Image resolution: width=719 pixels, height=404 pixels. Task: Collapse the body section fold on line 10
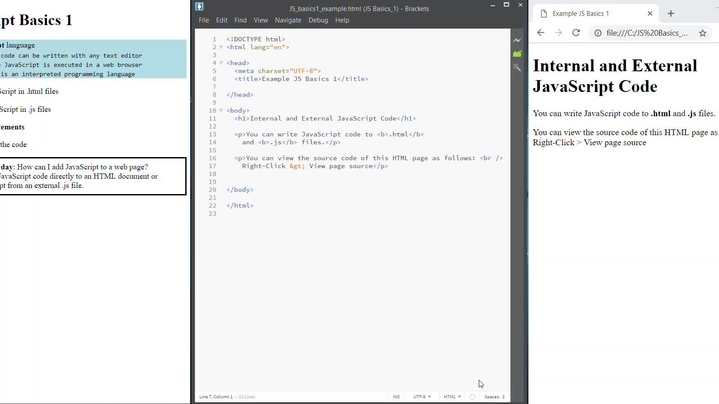pyautogui.click(x=221, y=111)
